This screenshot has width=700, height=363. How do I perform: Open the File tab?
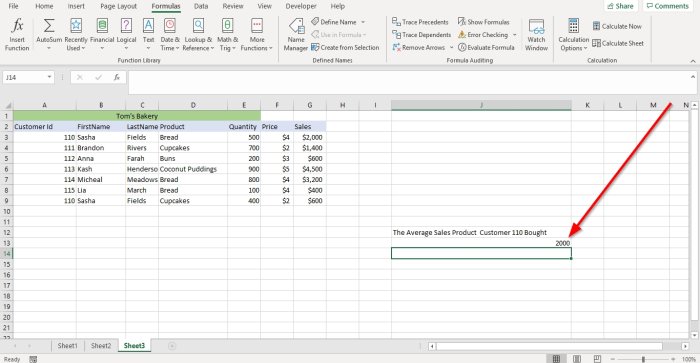click(x=13, y=6)
